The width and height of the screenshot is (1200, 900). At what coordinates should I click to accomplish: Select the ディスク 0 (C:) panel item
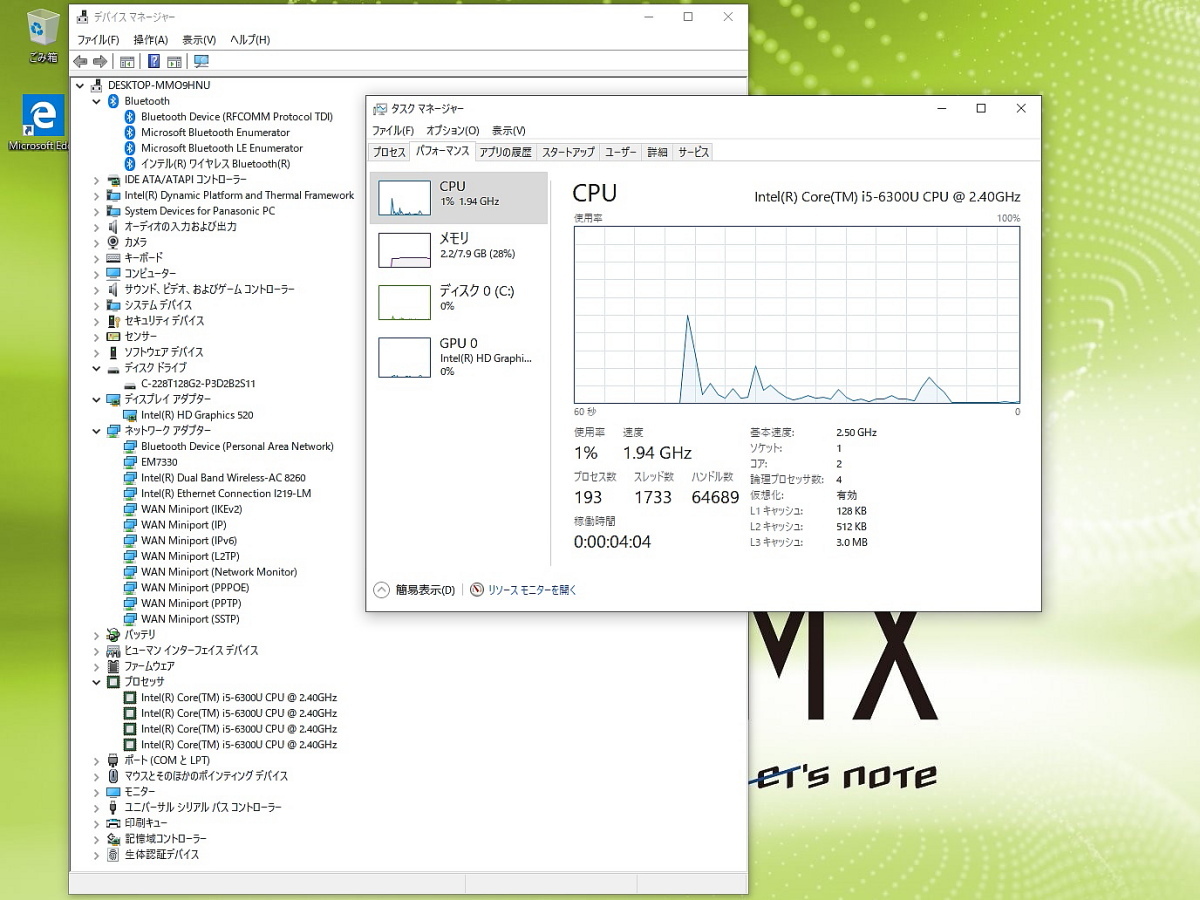[459, 301]
